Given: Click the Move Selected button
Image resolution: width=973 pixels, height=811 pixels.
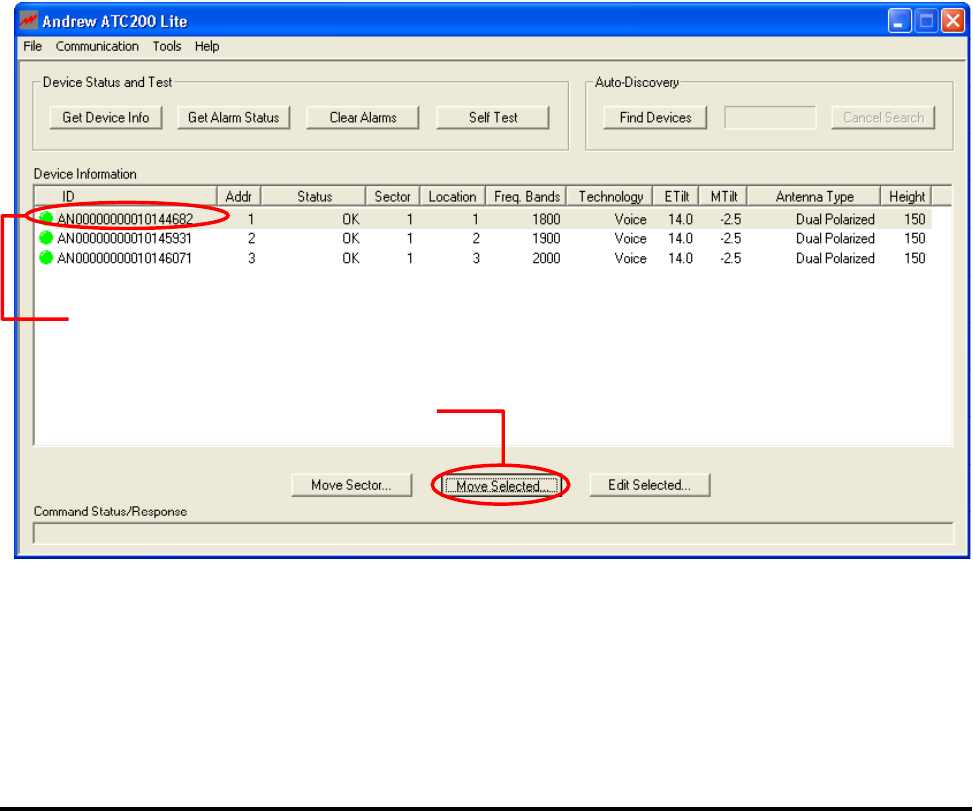Looking at the screenshot, I should (499, 486).
